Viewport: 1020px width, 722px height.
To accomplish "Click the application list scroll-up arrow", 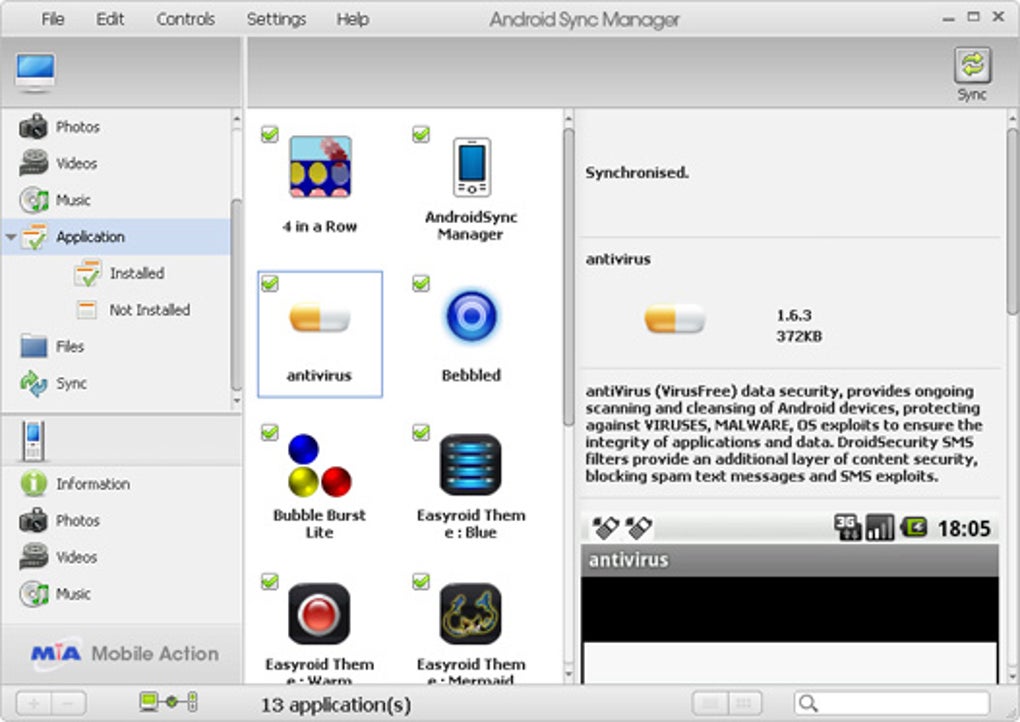I will click(x=569, y=118).
